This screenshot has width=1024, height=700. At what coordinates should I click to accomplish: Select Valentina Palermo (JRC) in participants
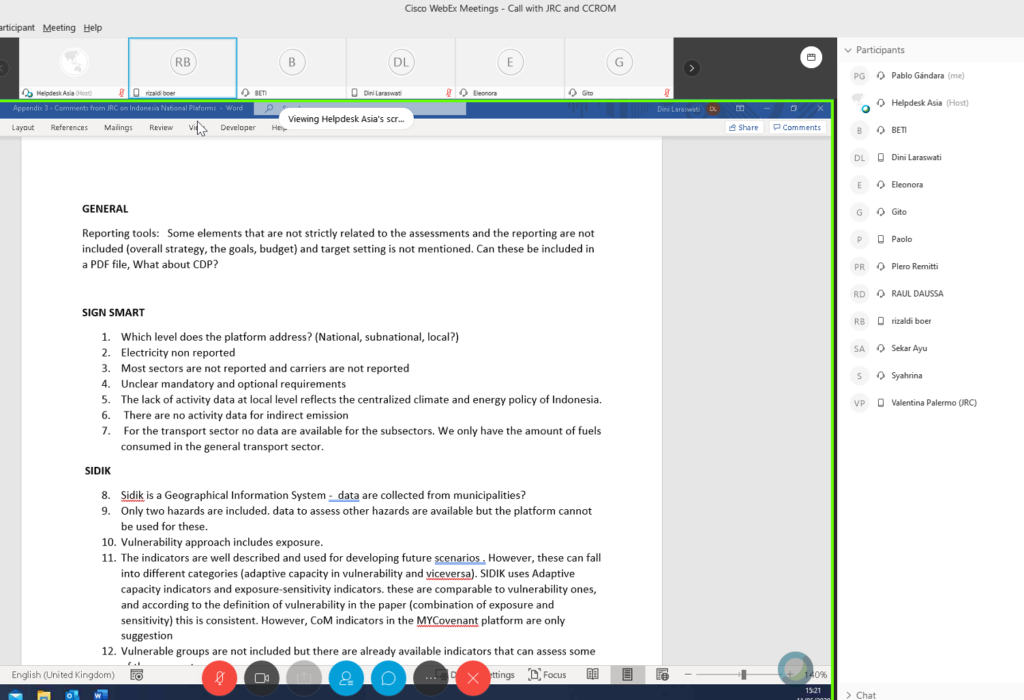(x=933, y=403)
